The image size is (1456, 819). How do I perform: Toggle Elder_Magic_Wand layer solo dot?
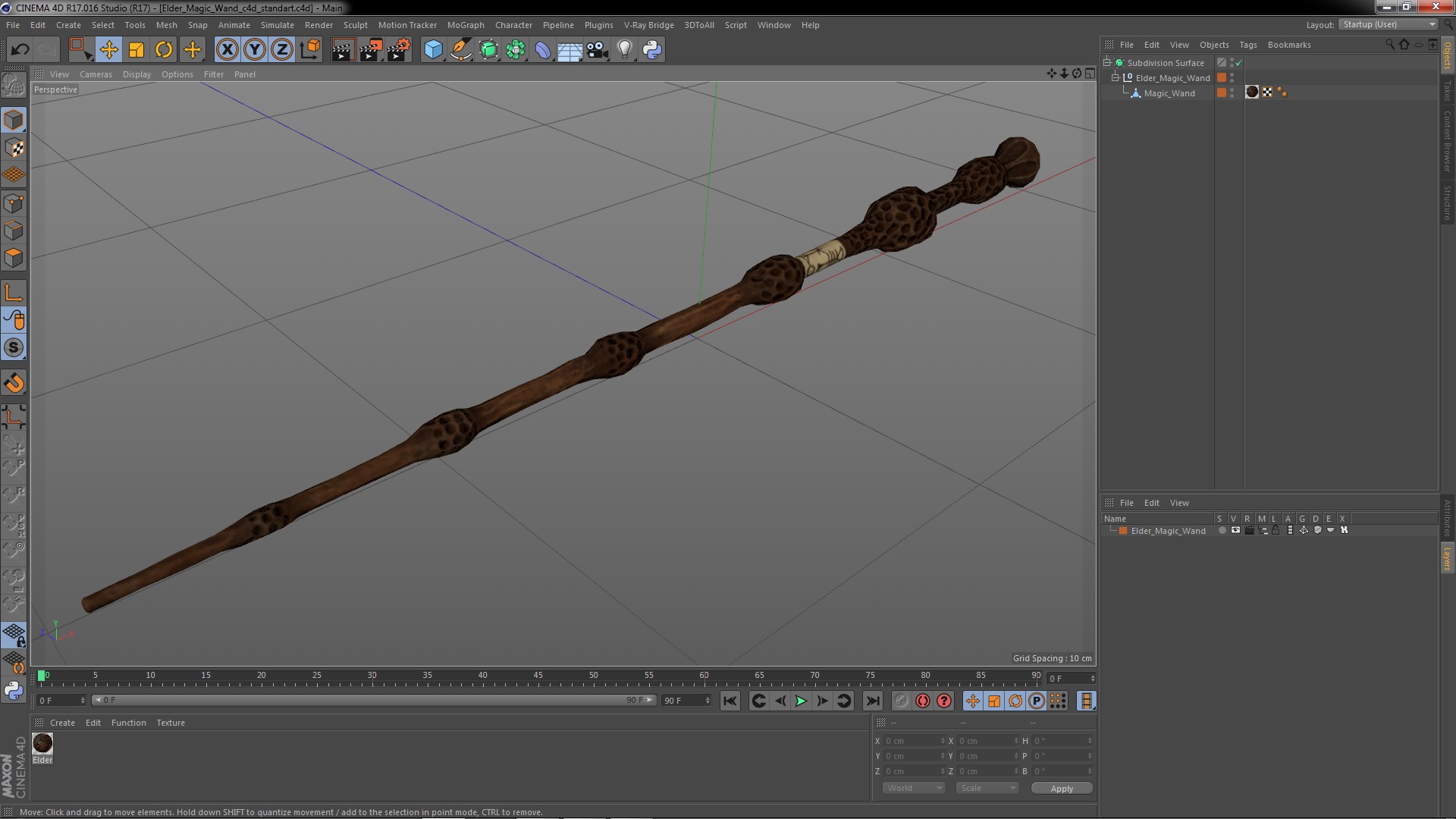click(x=1222, y=530)
